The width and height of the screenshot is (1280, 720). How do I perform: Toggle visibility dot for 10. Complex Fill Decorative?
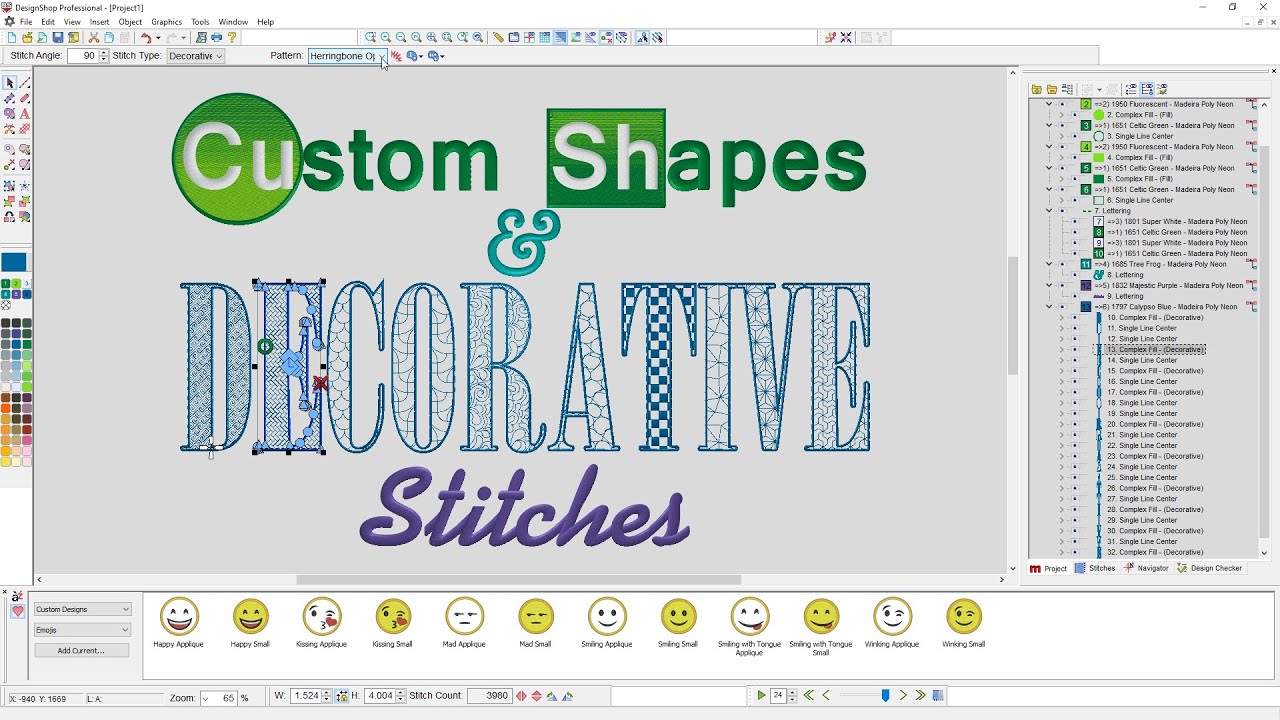pyautogui.click(x=1075, y=318)
